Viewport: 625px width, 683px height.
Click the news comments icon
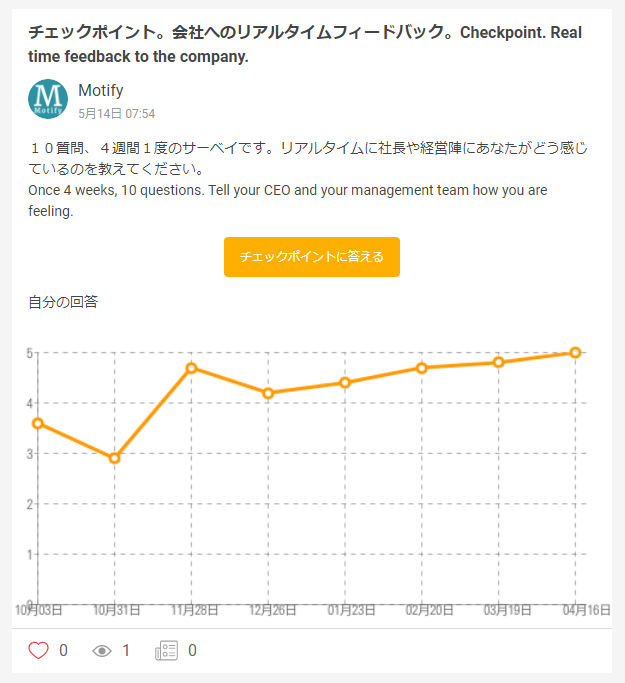166,650
